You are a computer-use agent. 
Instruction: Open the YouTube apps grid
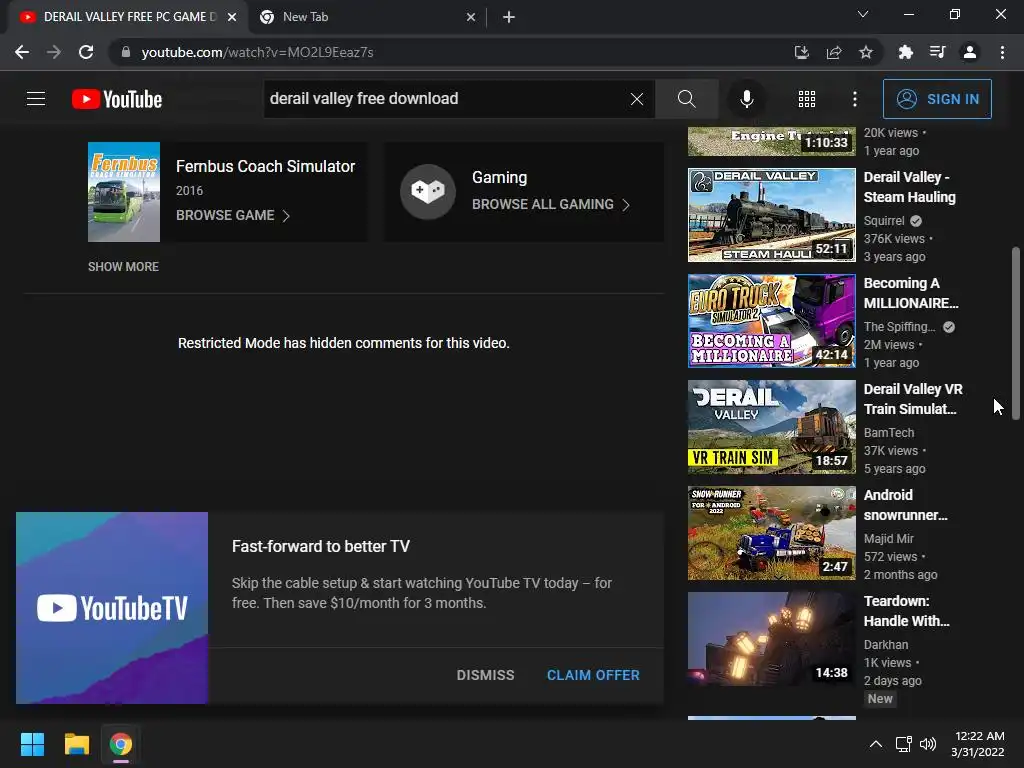[807, 99]
